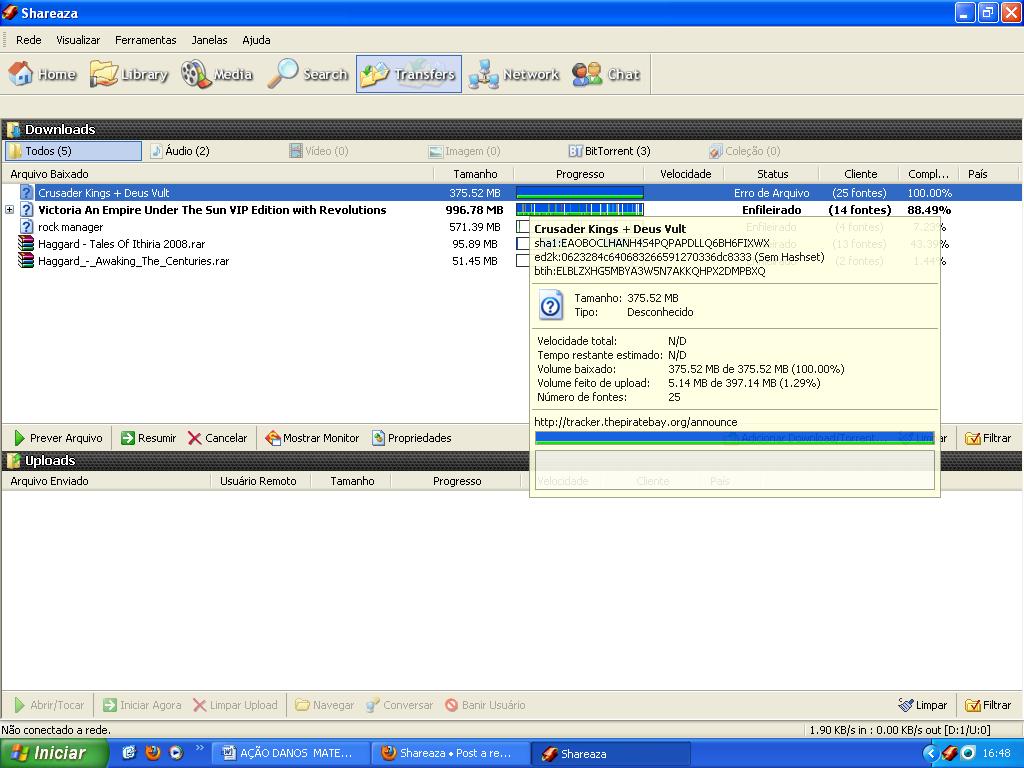Select the Haggard - Tales Of Ithiria 2008.rar download
The image size is (1024, 768).
coord(121,244)
